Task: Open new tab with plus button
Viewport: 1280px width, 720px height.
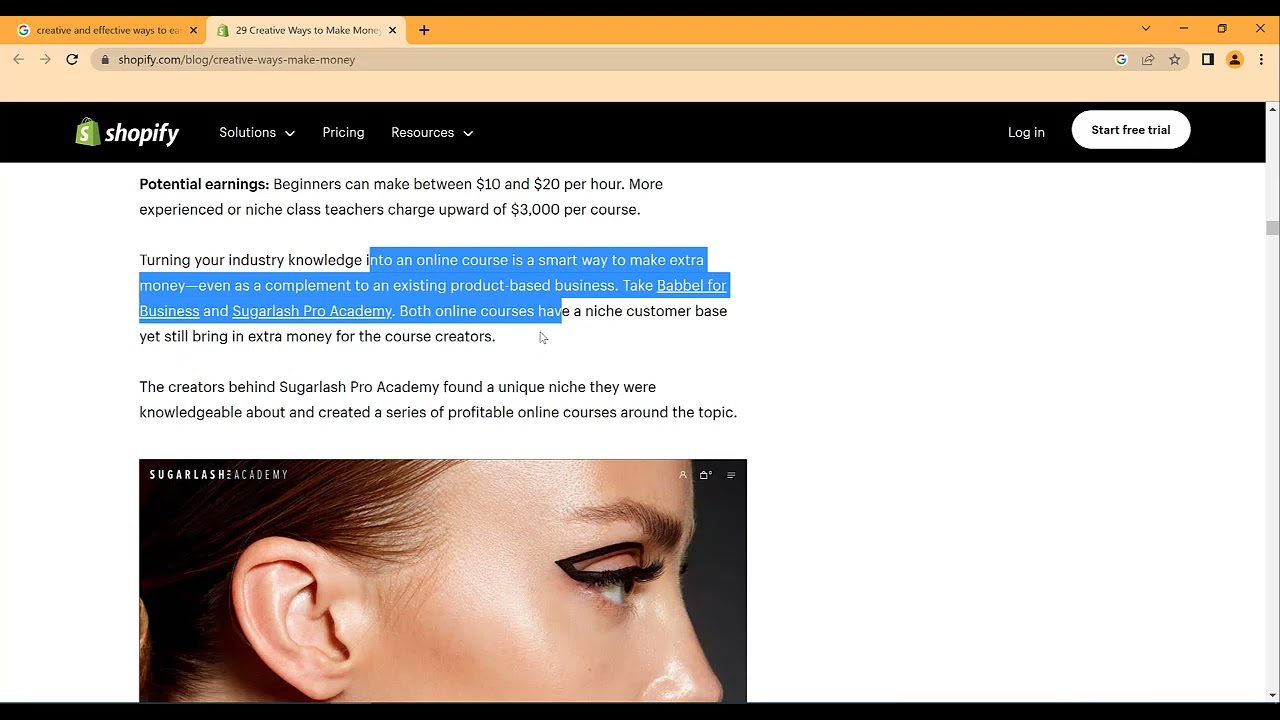Action: tap(424, 30)
